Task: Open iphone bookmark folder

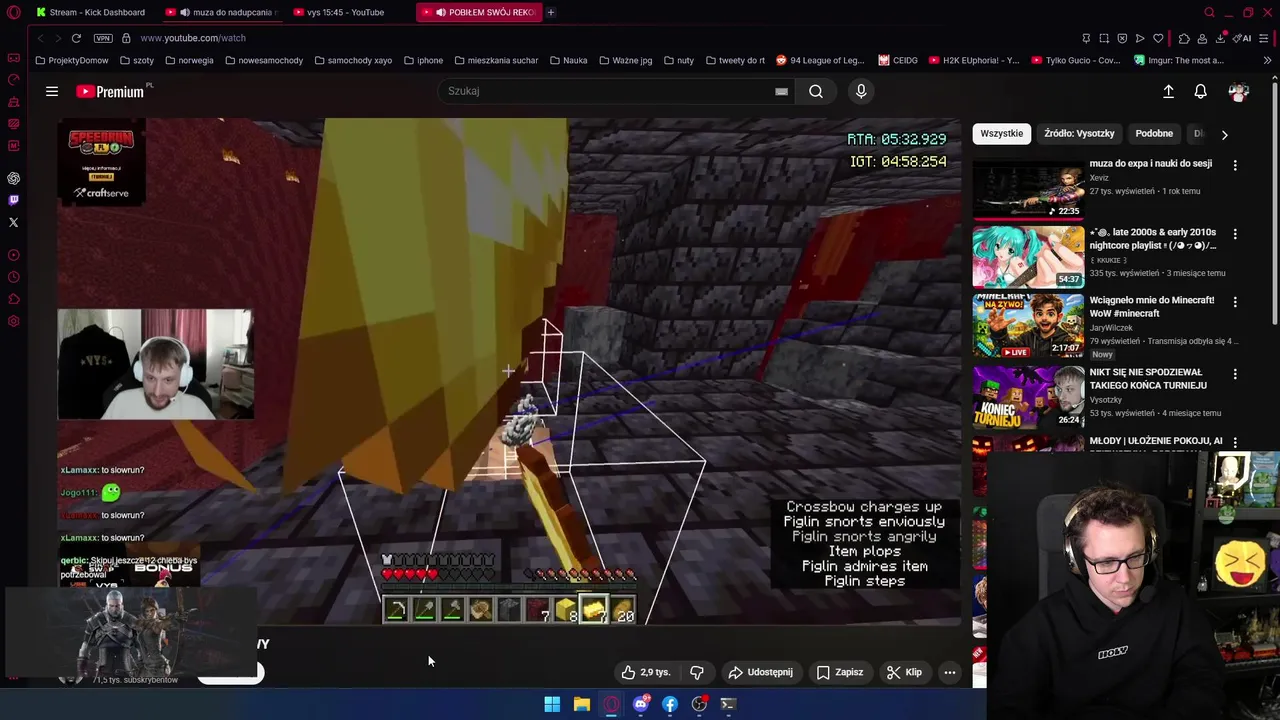Action: (x=423, y=60)
